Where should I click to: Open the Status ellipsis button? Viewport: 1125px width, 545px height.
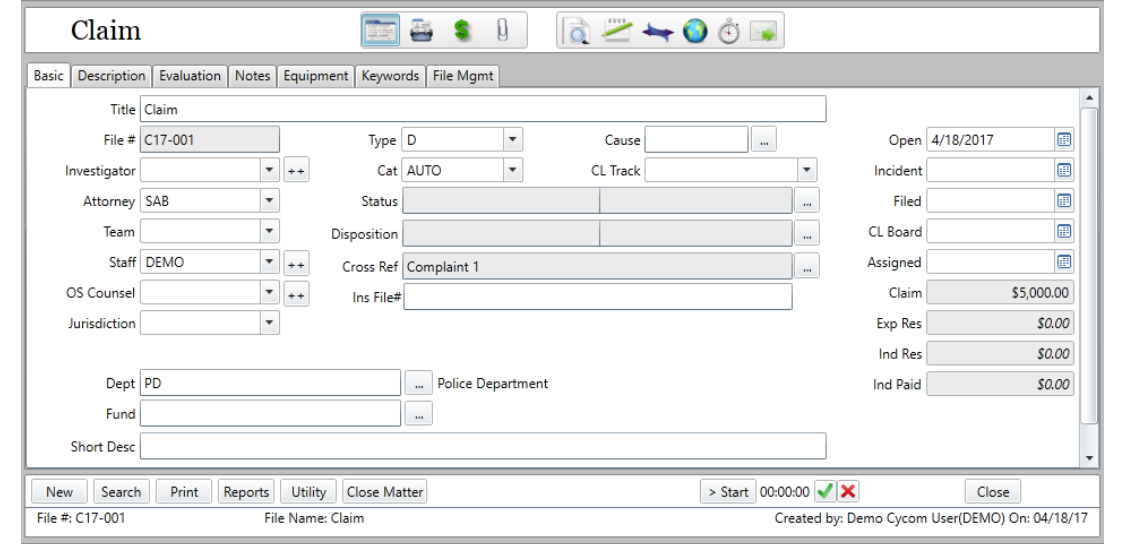(806, 202)
